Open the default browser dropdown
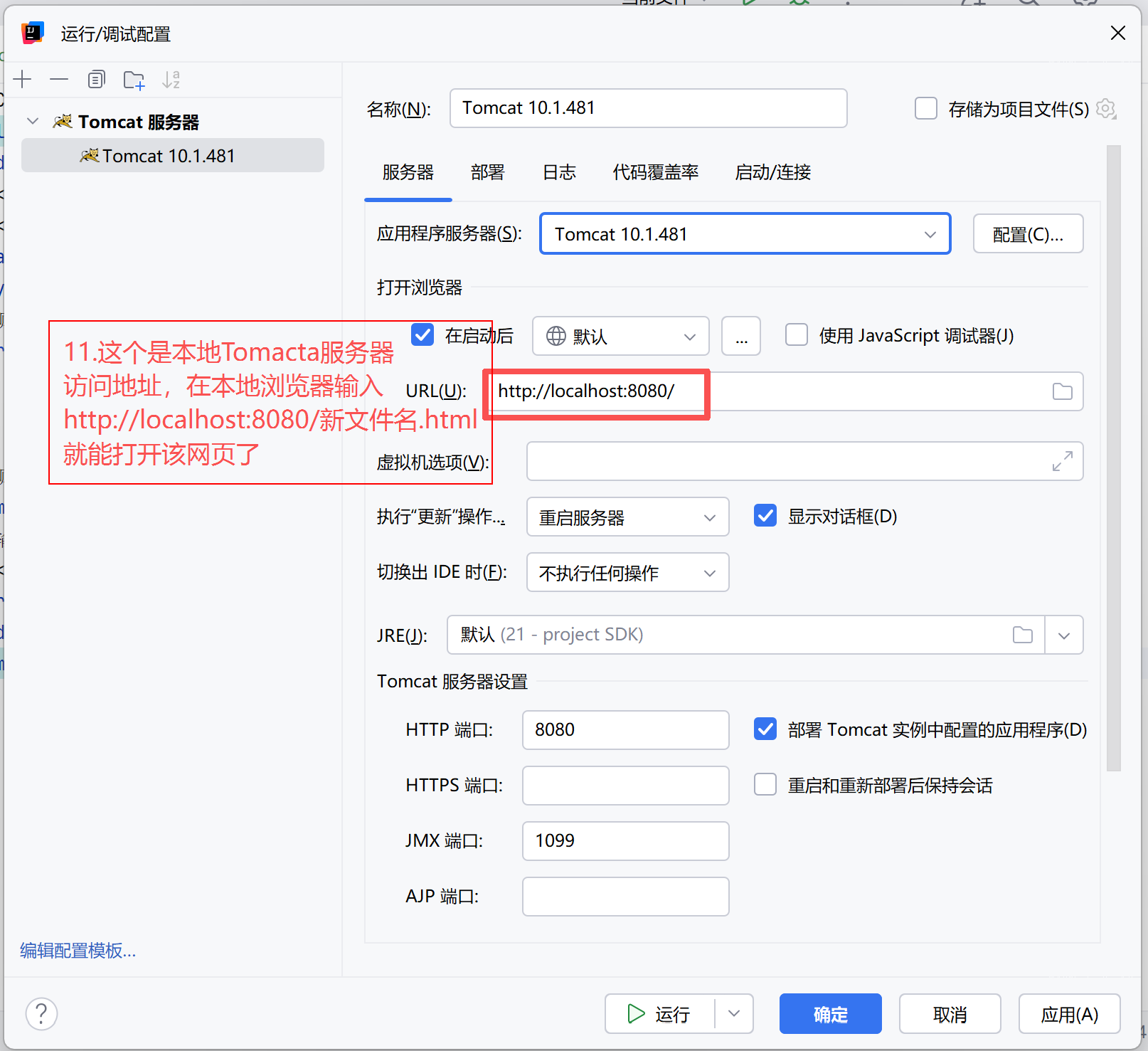 coord(620,336)
